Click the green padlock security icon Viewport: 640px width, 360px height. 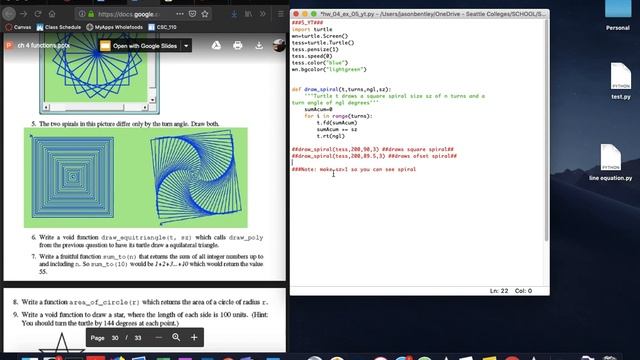[91, 14]
